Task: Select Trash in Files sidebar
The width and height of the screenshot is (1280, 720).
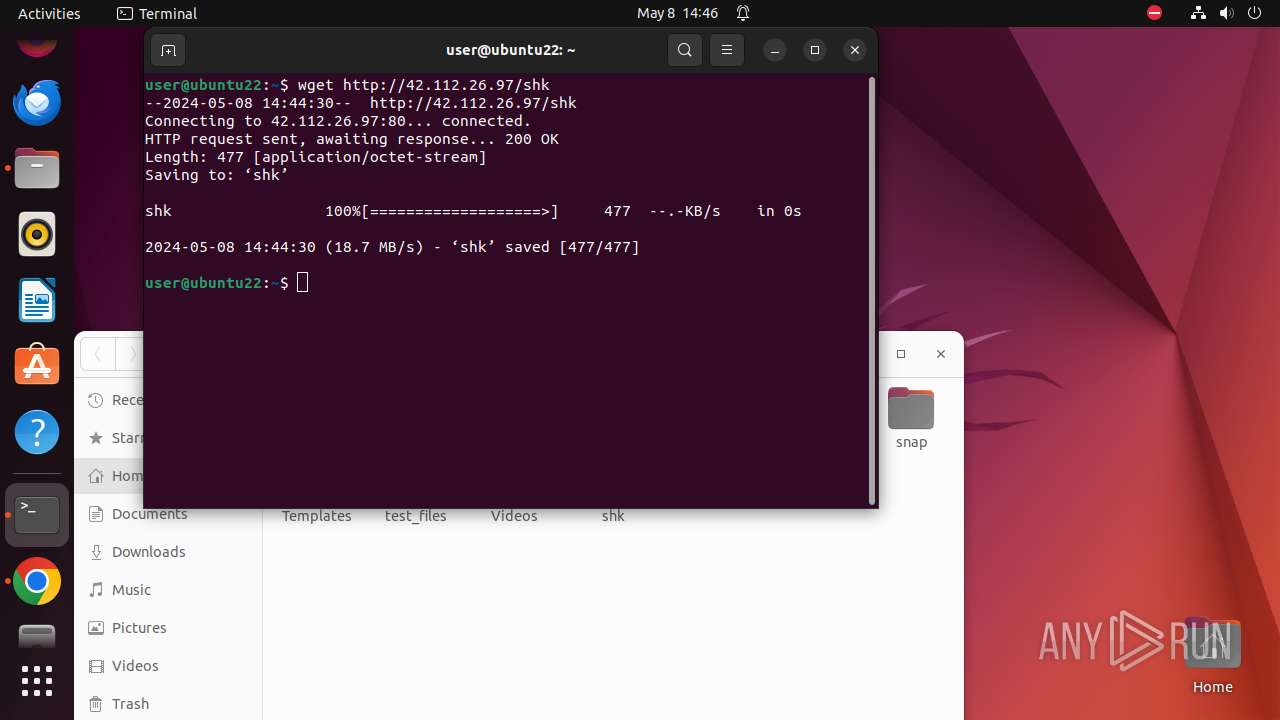Action: pyautogui.click(x=168, y=704)
